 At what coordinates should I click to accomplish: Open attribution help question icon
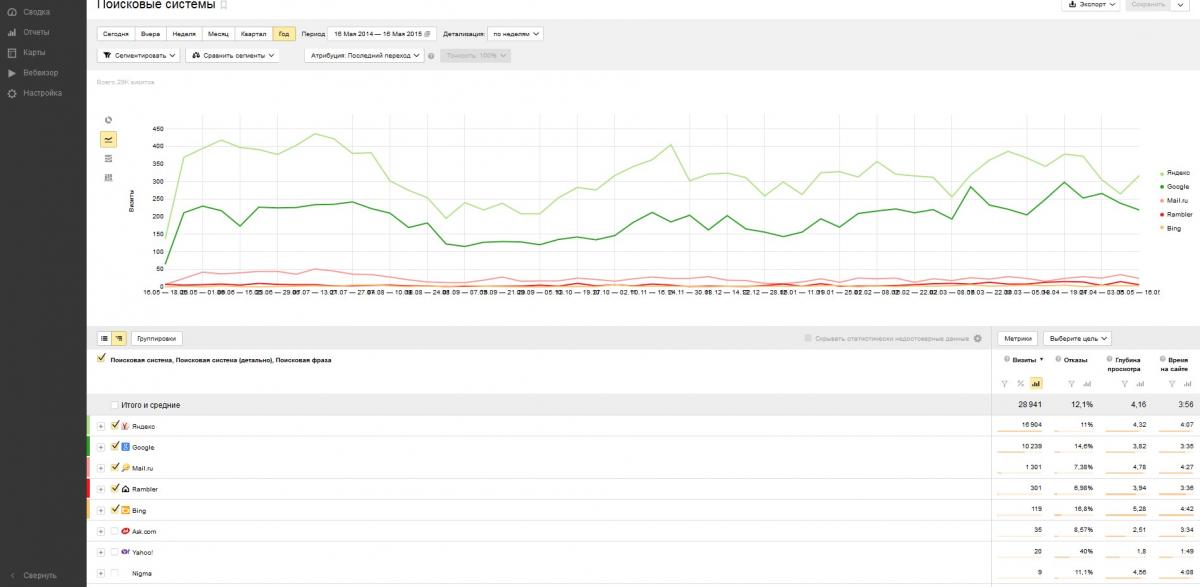(431, 55)
